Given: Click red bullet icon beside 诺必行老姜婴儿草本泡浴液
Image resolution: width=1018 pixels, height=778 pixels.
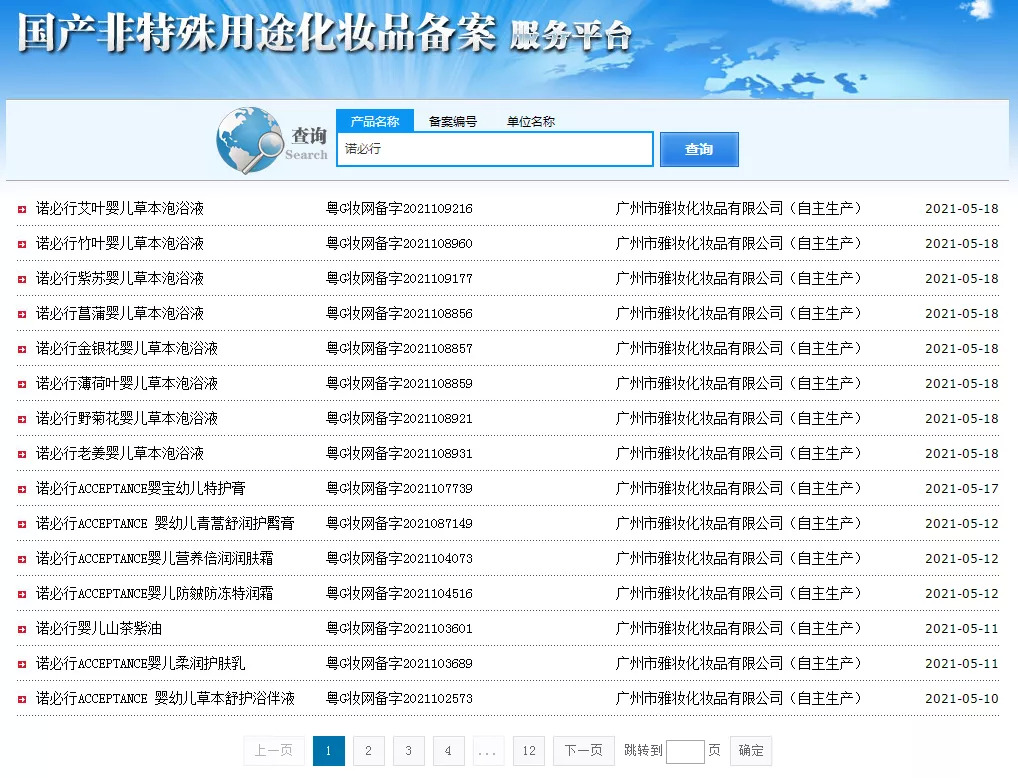Looking at the screenshot, I should point(22,455).
